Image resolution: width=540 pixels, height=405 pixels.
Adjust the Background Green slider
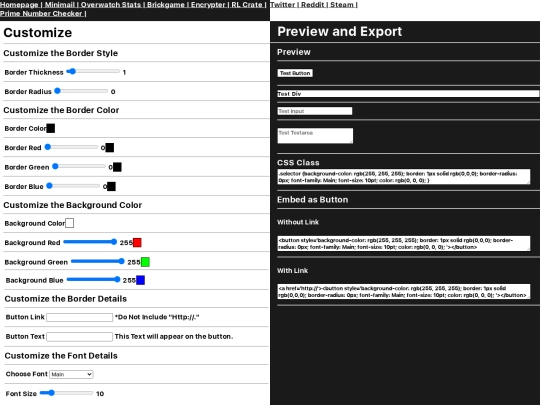[98, 261]
